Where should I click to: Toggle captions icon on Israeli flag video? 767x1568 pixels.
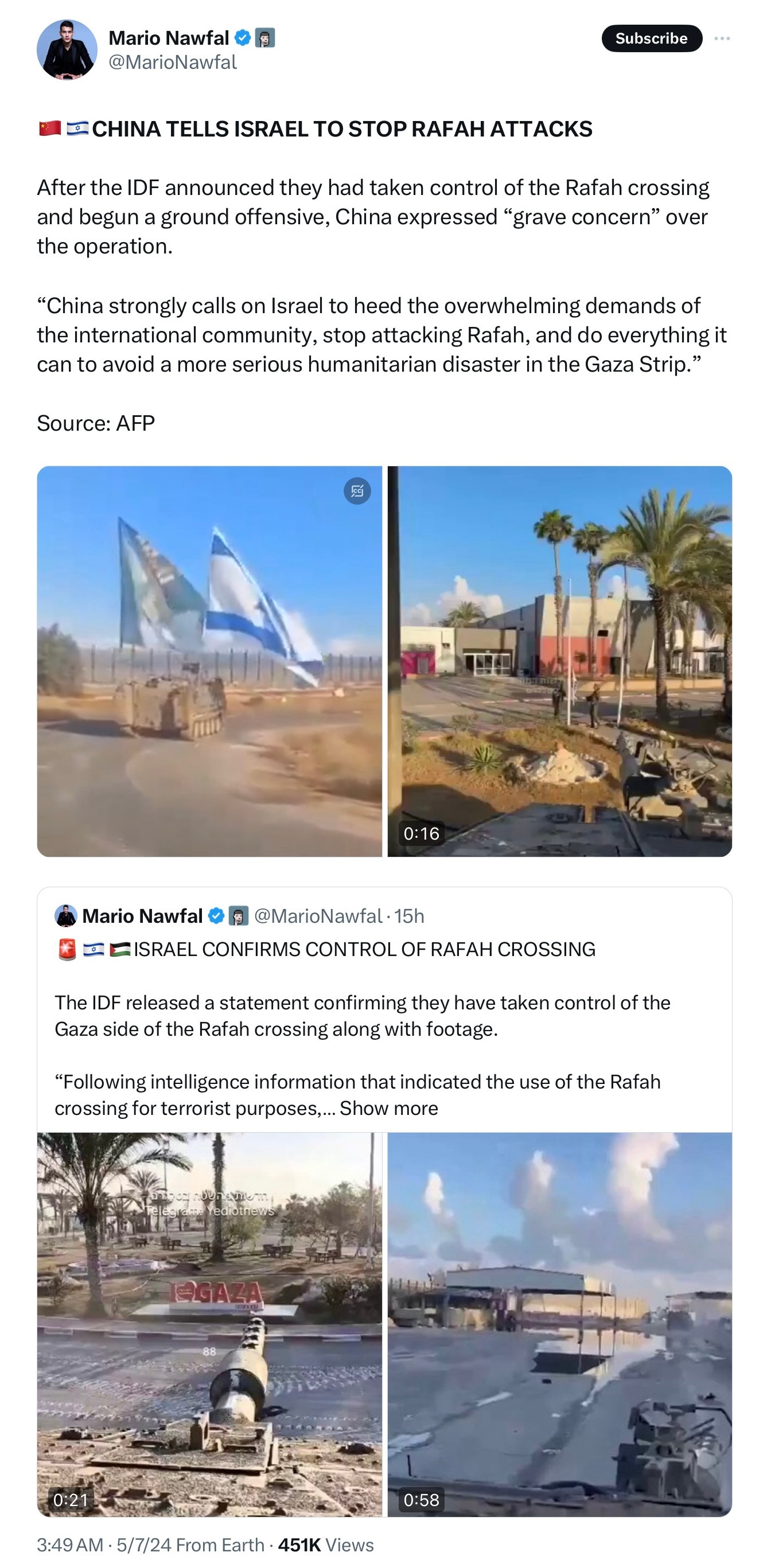pos(357,490)
